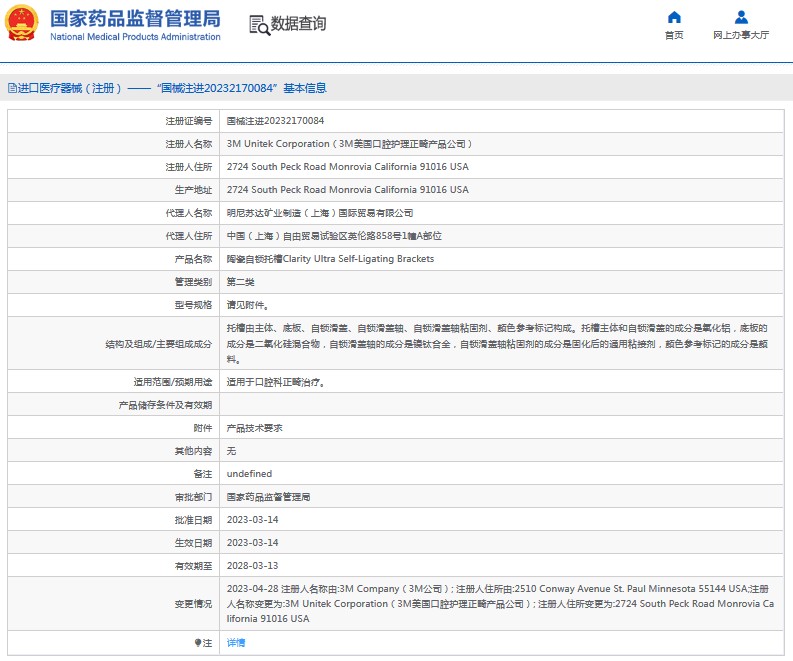The height and width of the screenshot is (661, 793).
Task: Open the 详情 details link
Action: (x=236, y=642)
